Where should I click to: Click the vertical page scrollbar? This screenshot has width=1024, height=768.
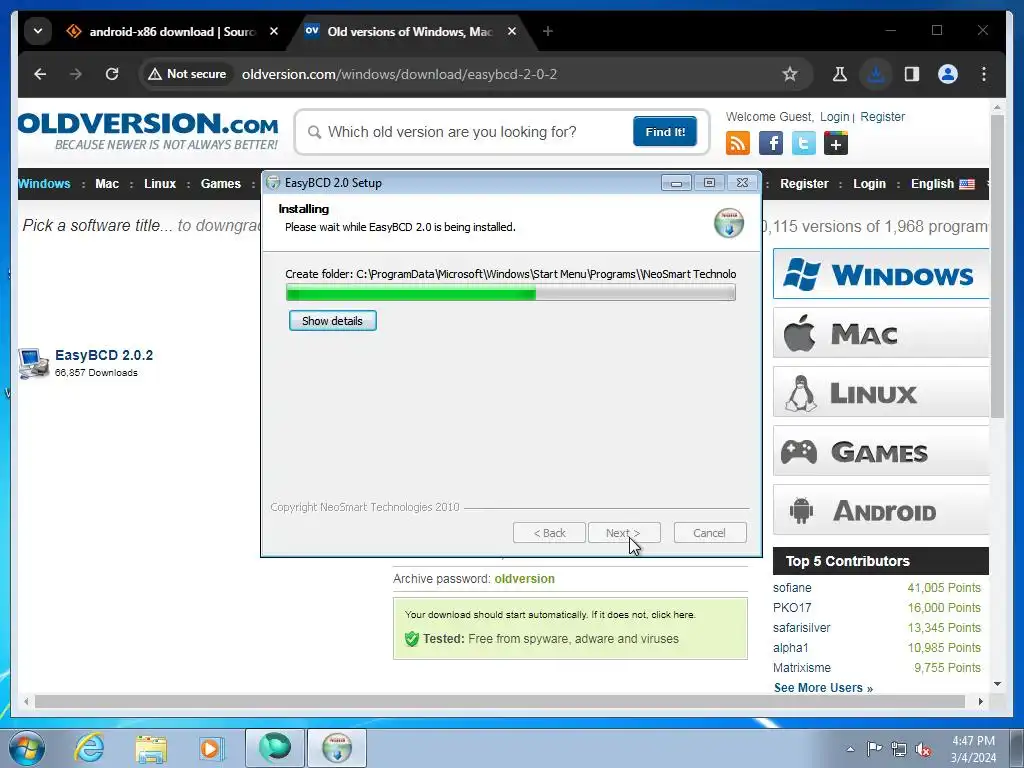point(997,266)
